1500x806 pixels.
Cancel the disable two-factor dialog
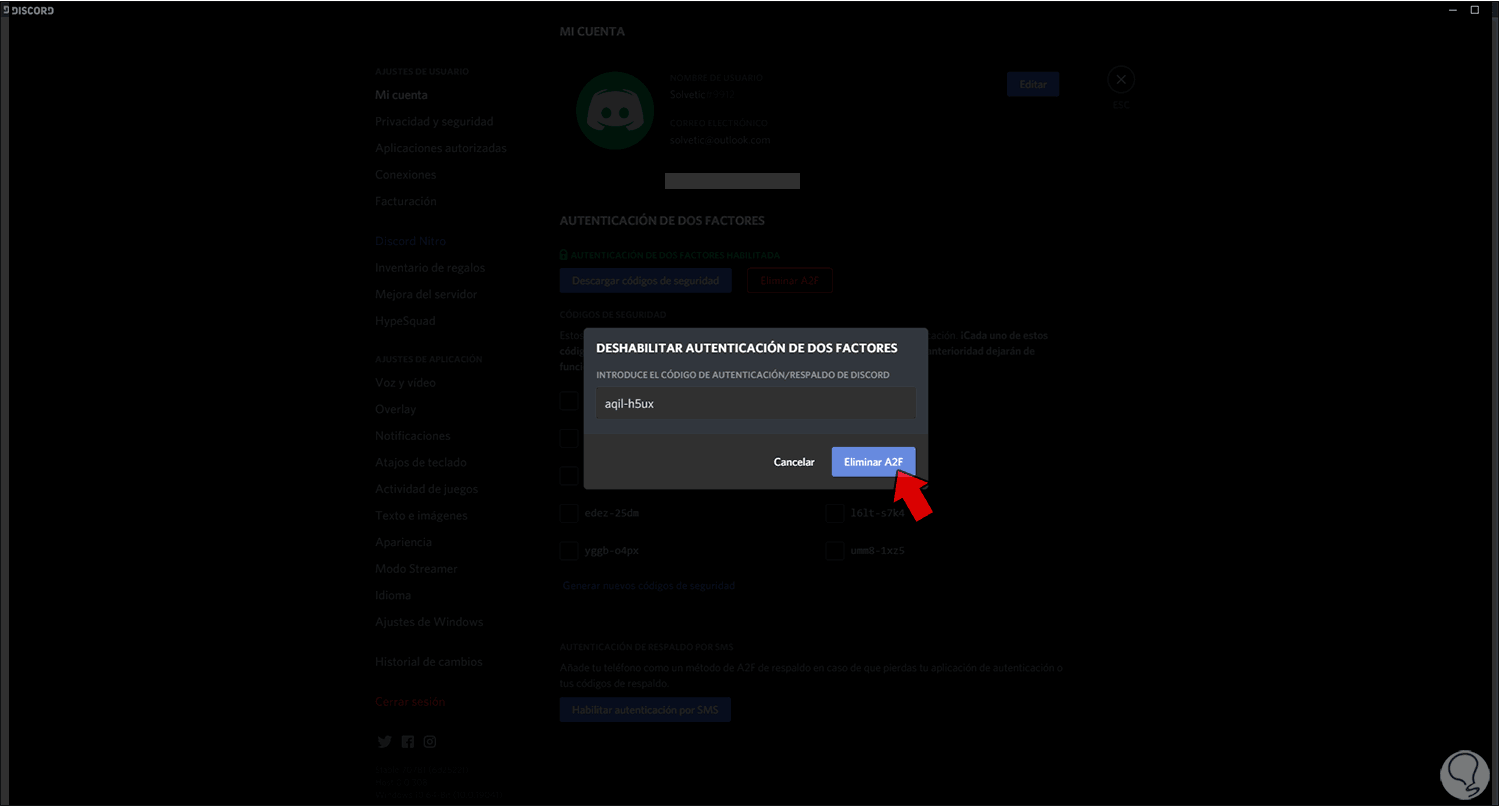794,462
